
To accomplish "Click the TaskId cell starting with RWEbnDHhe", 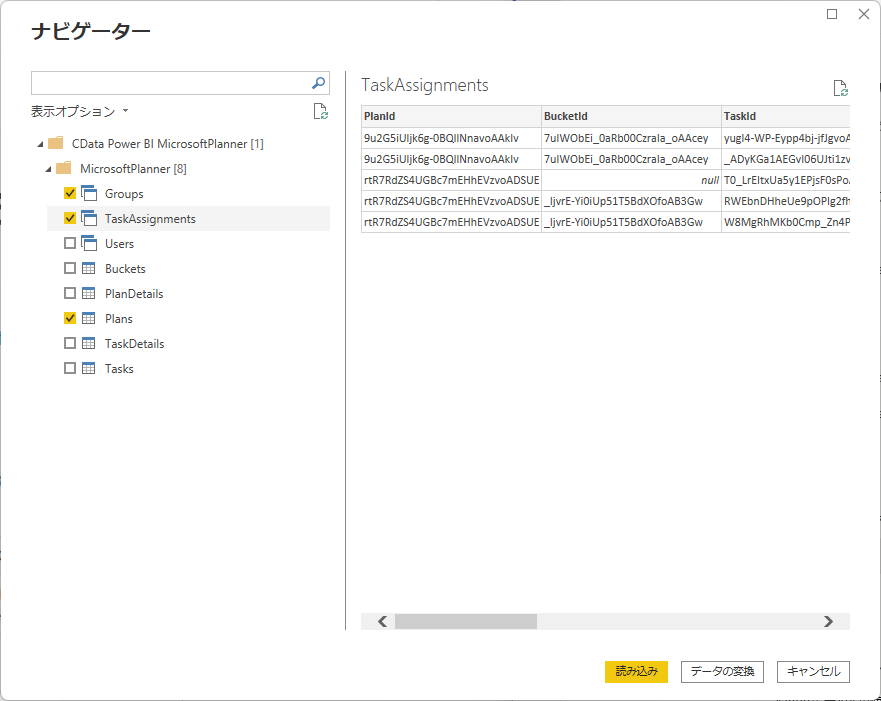I will pos(785,201).
